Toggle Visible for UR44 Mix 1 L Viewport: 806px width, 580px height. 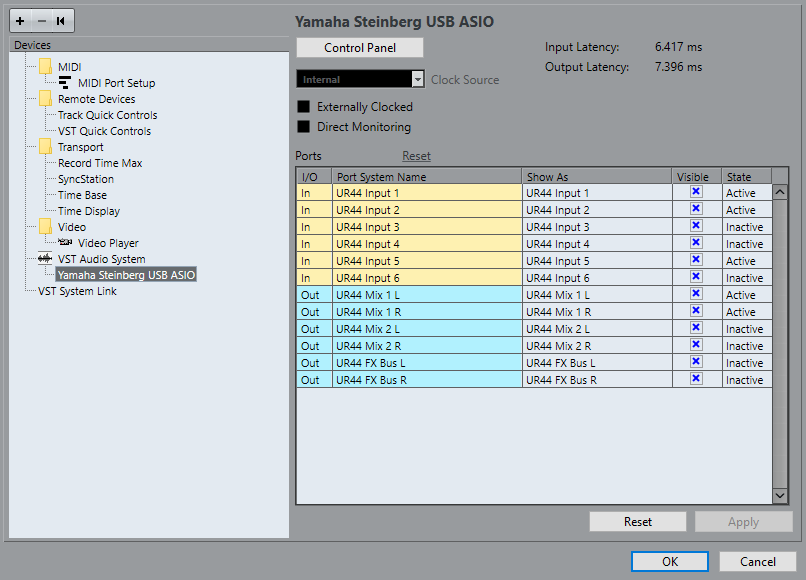coord(696,294)
